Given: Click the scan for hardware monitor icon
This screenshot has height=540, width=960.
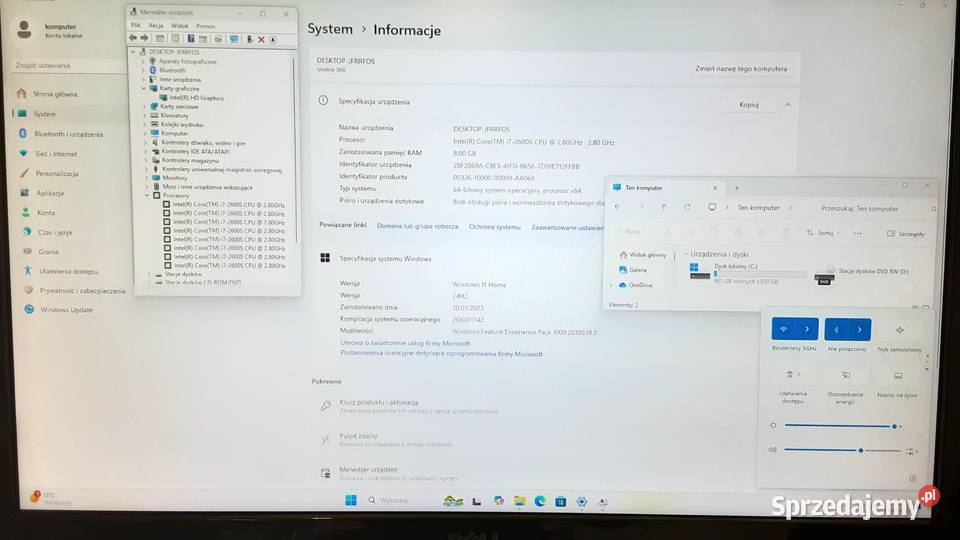Looking at the screenshot, I should 234,39.
